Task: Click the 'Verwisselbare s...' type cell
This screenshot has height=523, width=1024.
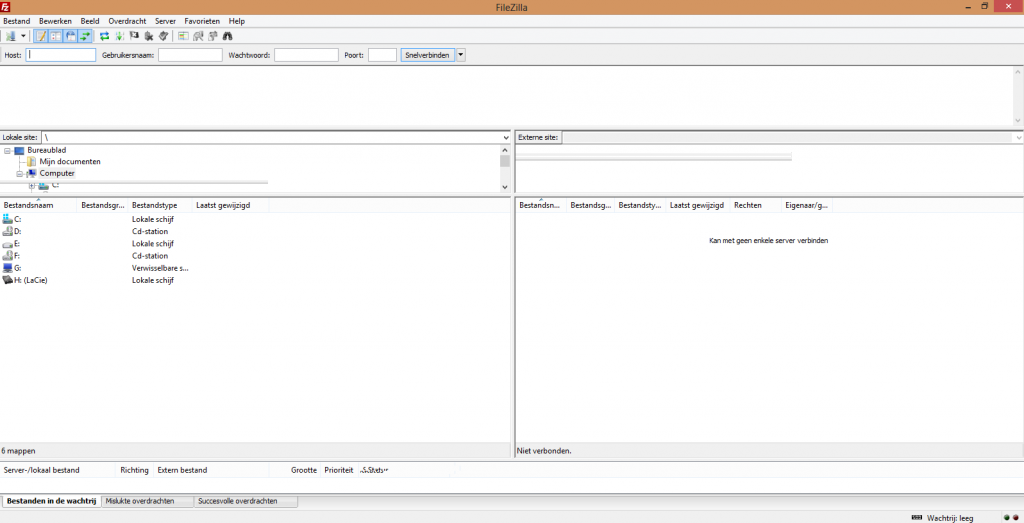Action: pyautogui.click(x=160, y=268)
